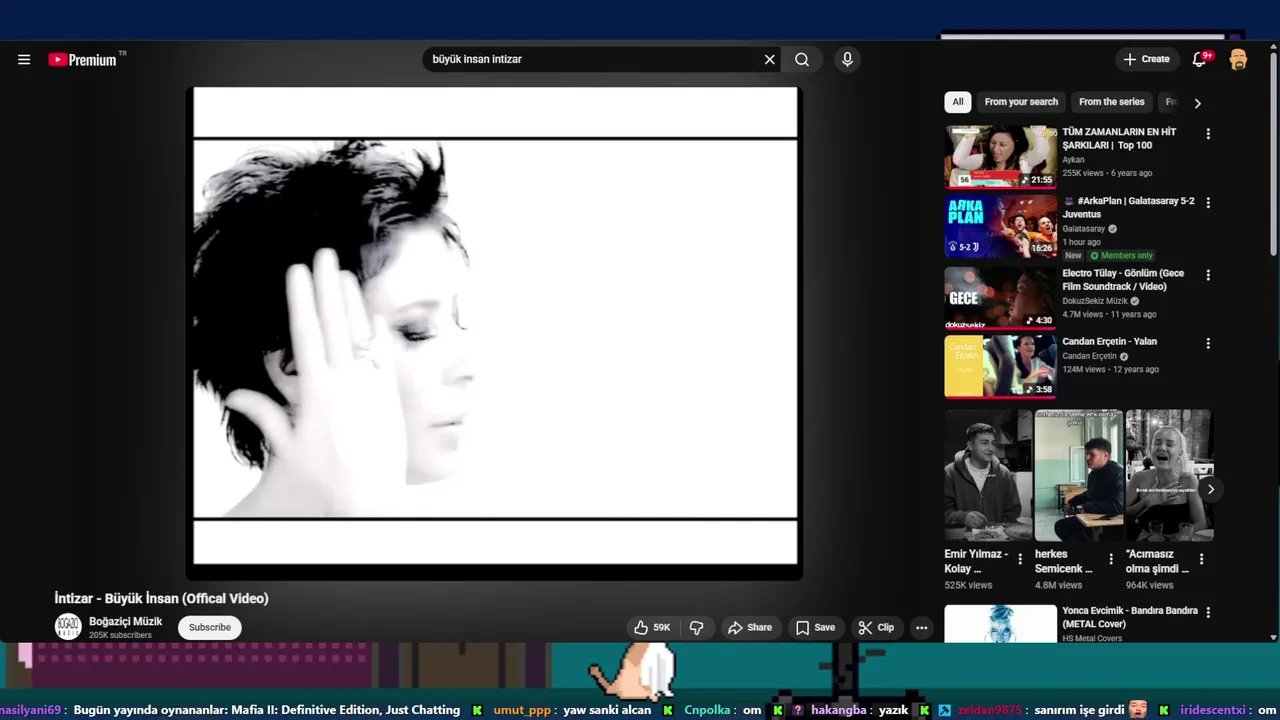Click the Members only badge
The height and width of the screenshot is (720, 1280).
[x=1121, y=255]
